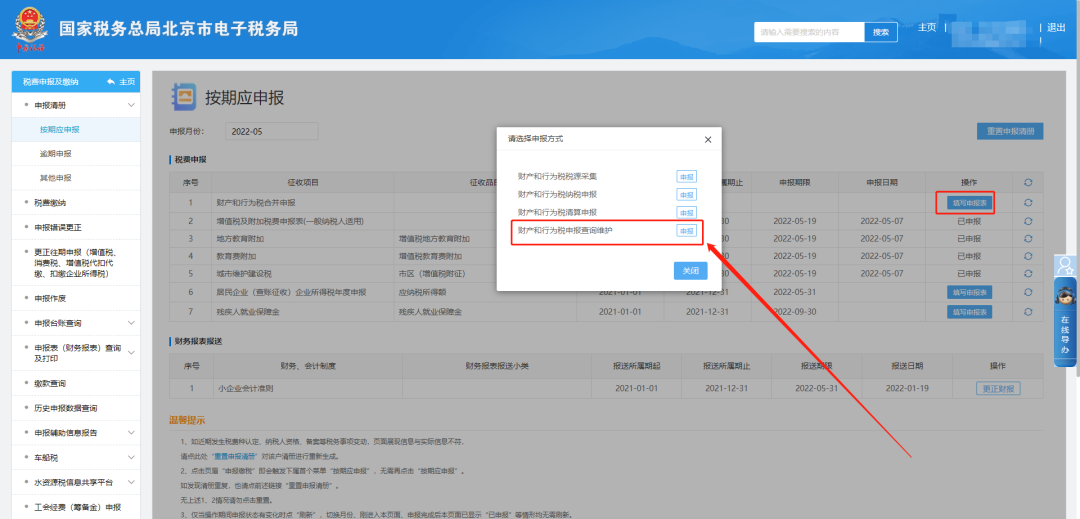This screenshot has width=1080, height=519.
Task: Click the user avatar icon on right edge
Action: pos(1066,264)
